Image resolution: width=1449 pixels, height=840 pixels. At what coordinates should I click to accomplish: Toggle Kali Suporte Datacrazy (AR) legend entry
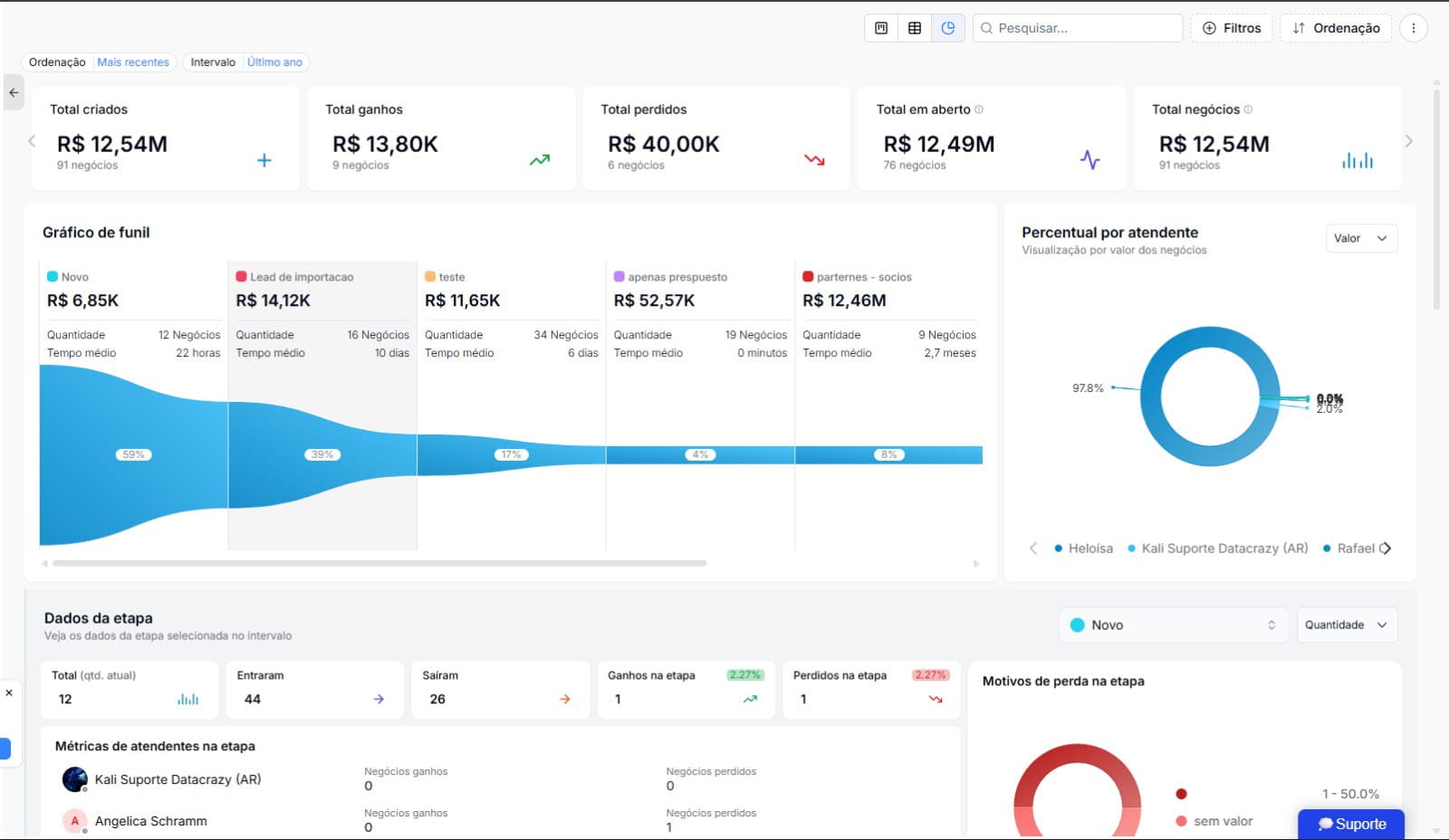coord(1217,549)
